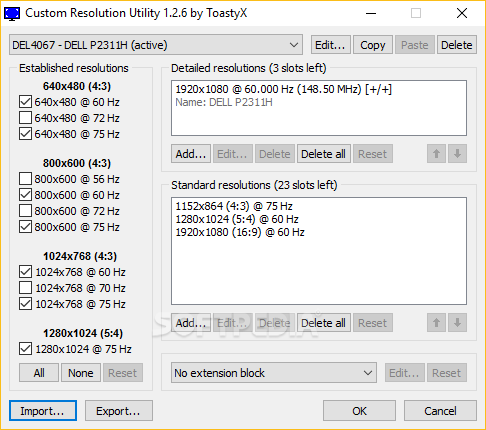The width and height of the screenshot is (486, 430).
Task: Delete all detailed resolutions
Action: point(324,154)
